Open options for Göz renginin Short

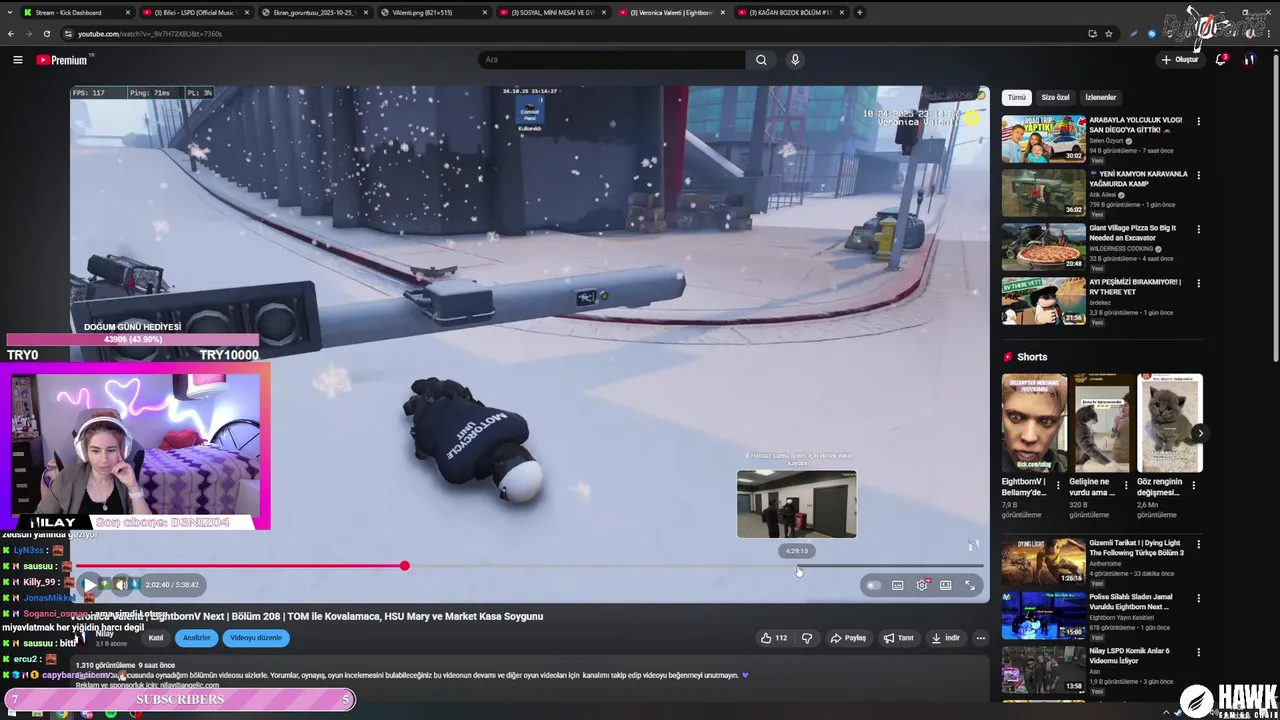(1193, 484)
